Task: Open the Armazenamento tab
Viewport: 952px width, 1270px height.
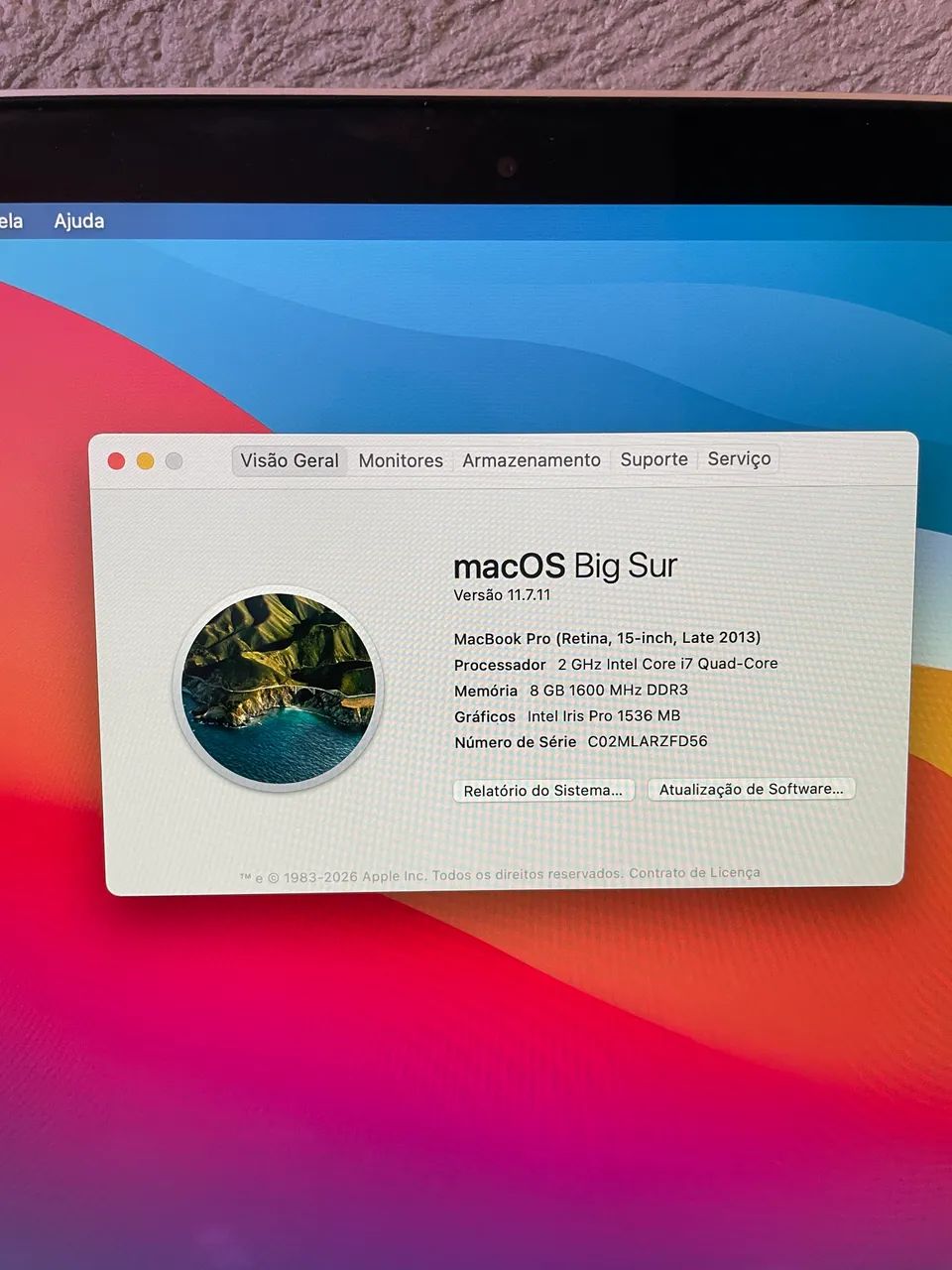Action: click(x=532, y=460)
